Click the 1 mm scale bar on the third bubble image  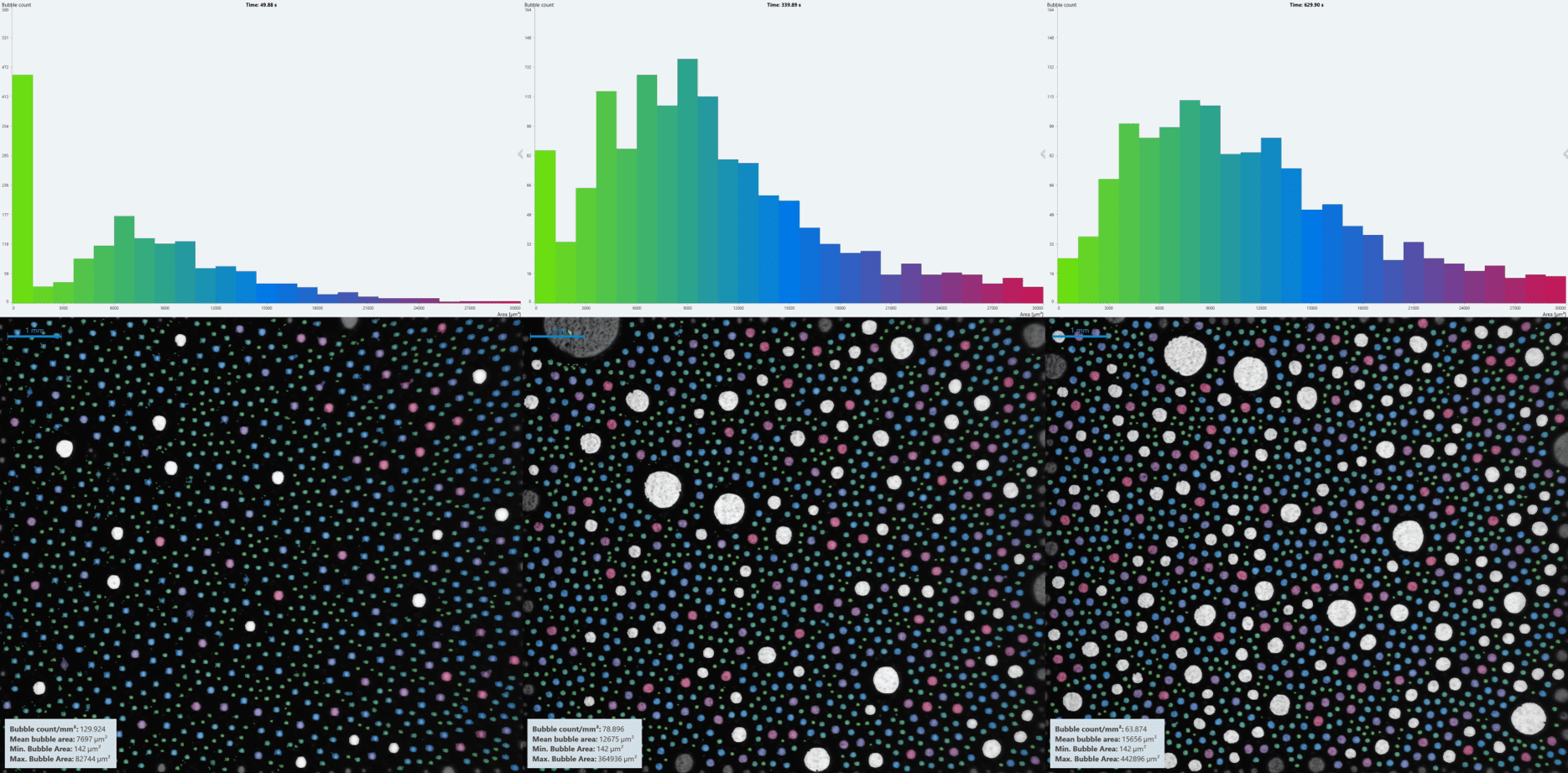(1080, 336)
